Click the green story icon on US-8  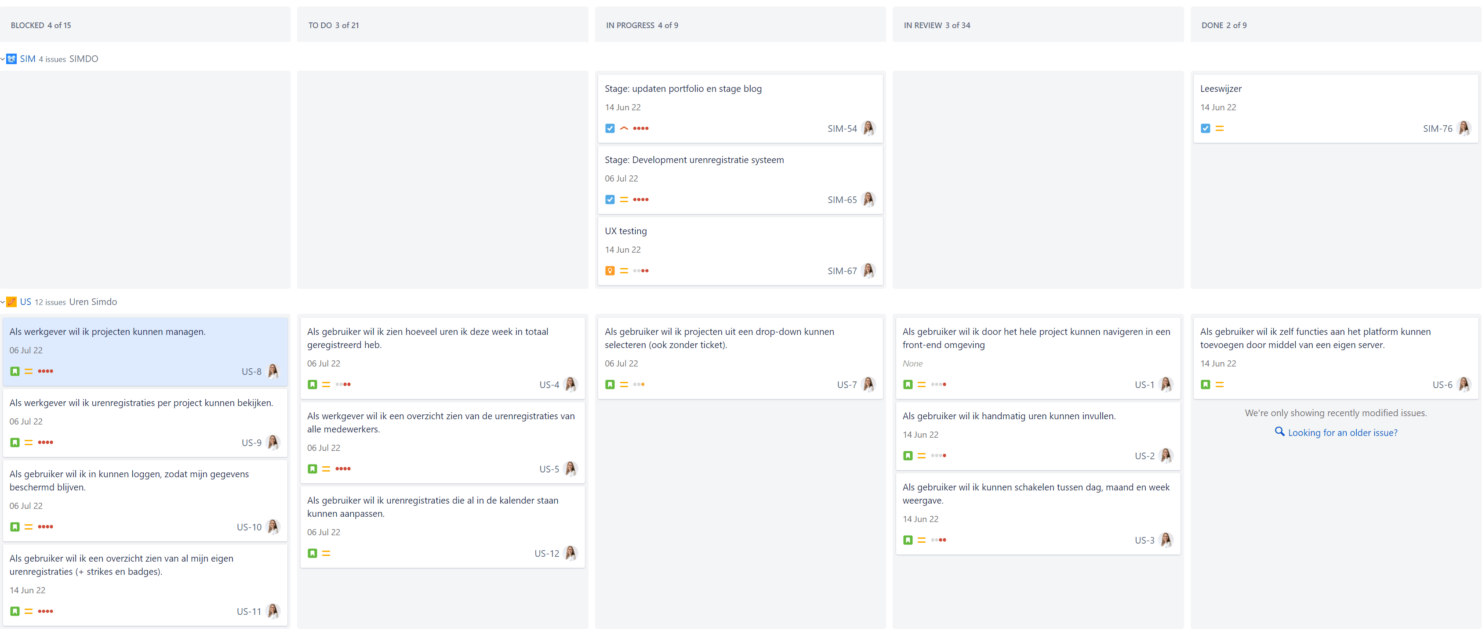pos(13,370)
